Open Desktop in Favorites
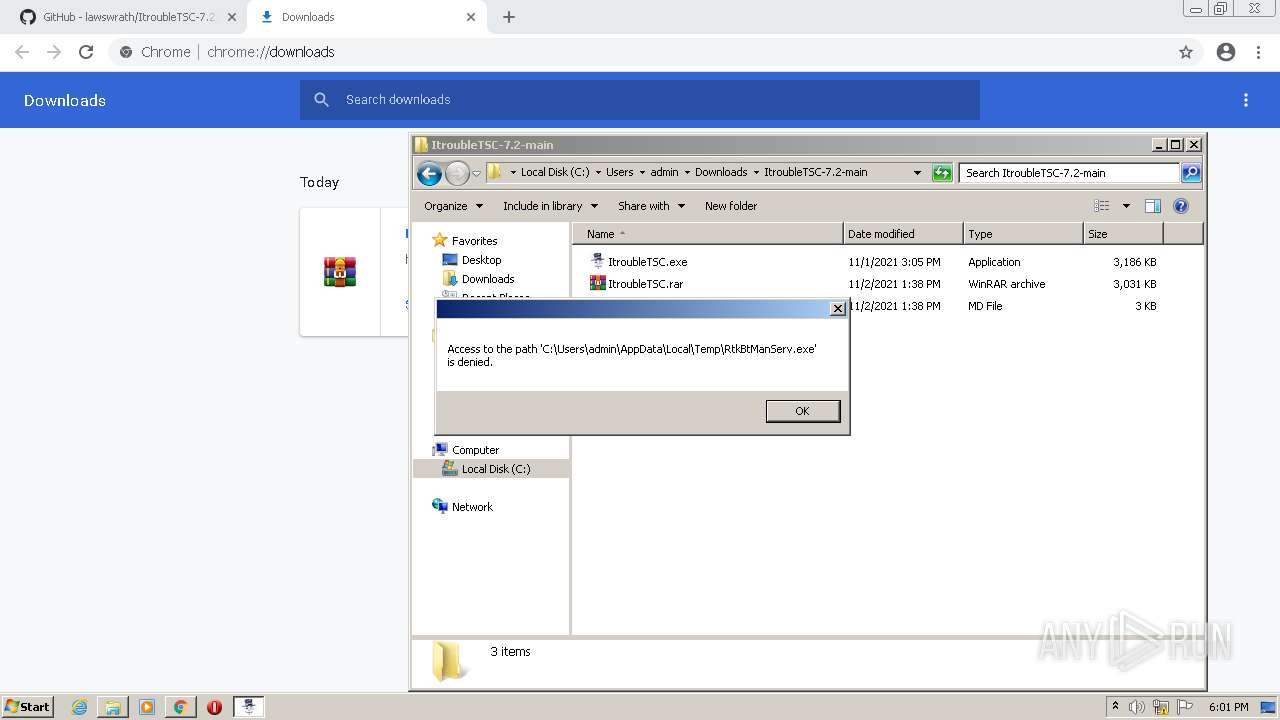The height and width of the screenshot is (720, 1280). click(x=481, y=260)
